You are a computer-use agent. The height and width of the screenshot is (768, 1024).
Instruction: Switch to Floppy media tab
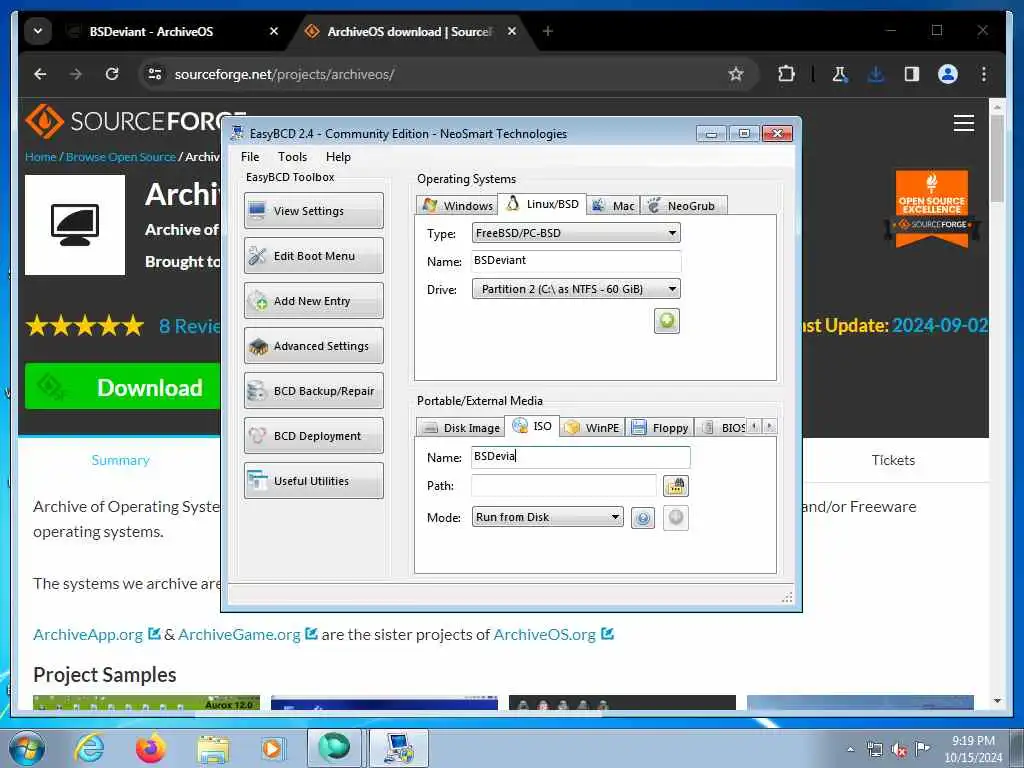[x=660, y=428]
